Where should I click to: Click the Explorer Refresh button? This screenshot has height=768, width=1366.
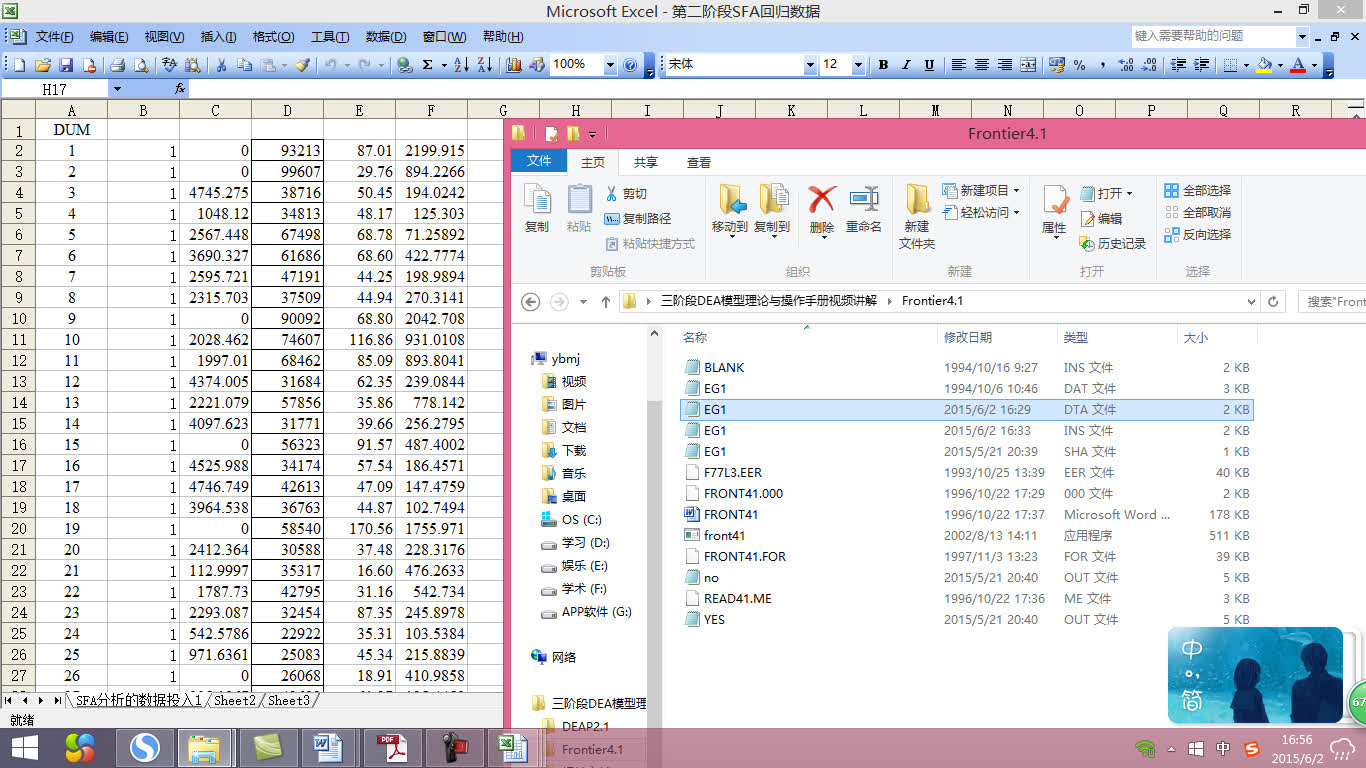pos(1273,301)
